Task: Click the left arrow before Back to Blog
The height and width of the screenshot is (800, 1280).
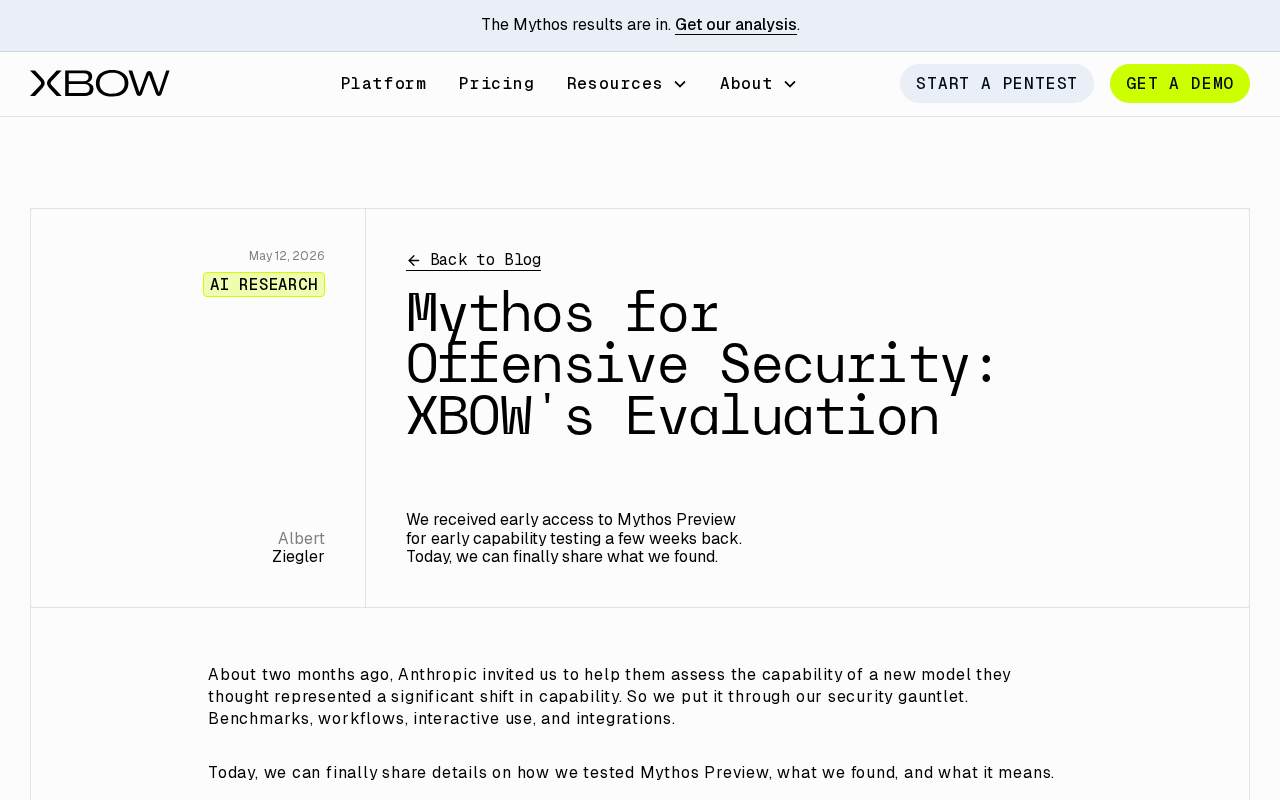Action: pos(414,261)
